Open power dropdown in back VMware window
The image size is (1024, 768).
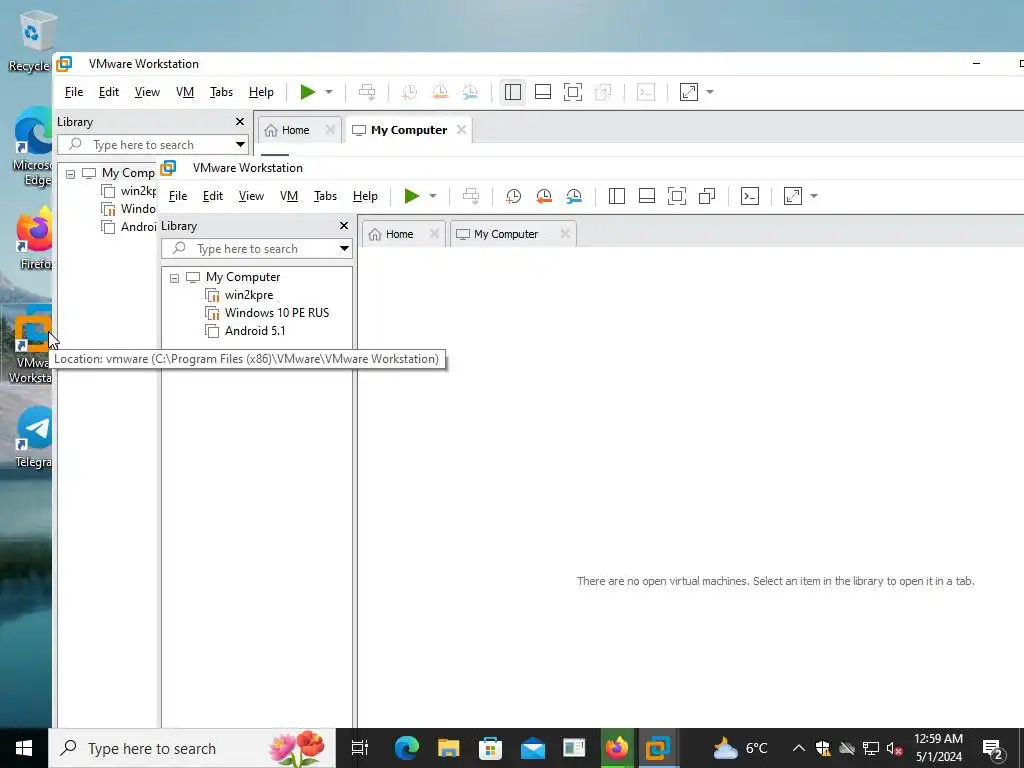[329, 92]
